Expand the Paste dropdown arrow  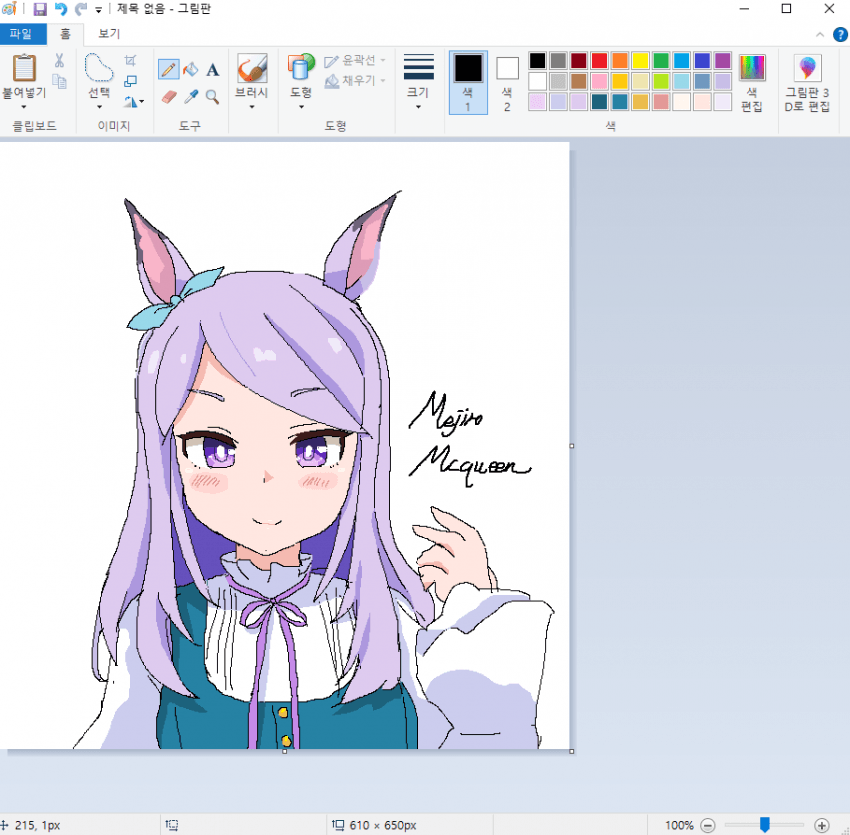click(24, 107)
